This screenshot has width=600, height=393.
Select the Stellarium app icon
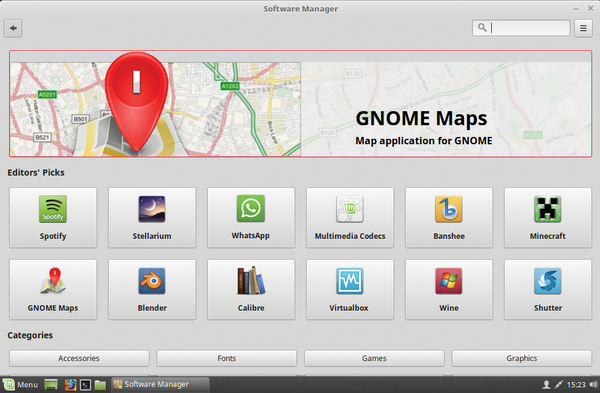coord(152,209)
